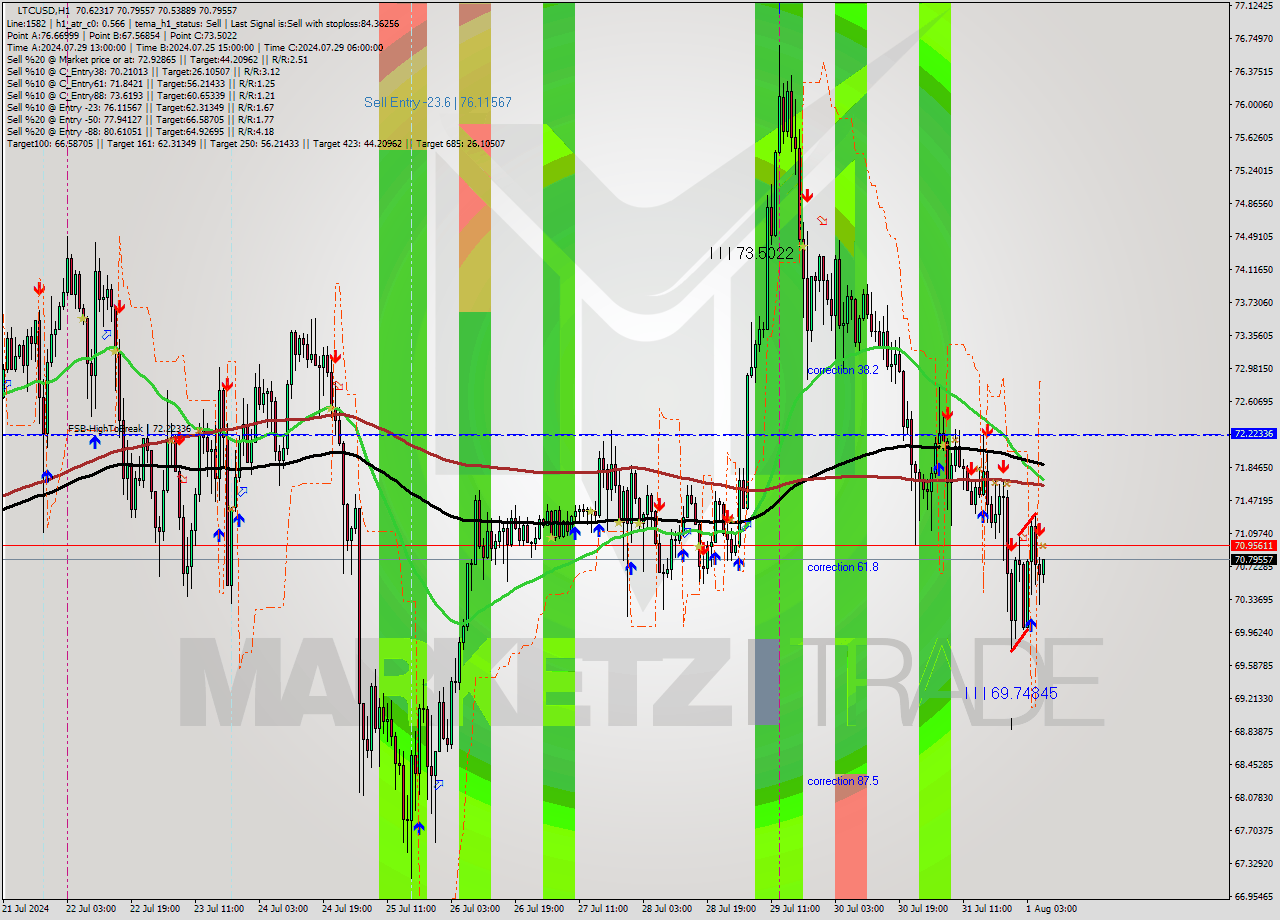Click the 'Sell Entry -23.6 | 76.11567' chart label
This screenshot has height=920, width=1280.
pos(438,102)
